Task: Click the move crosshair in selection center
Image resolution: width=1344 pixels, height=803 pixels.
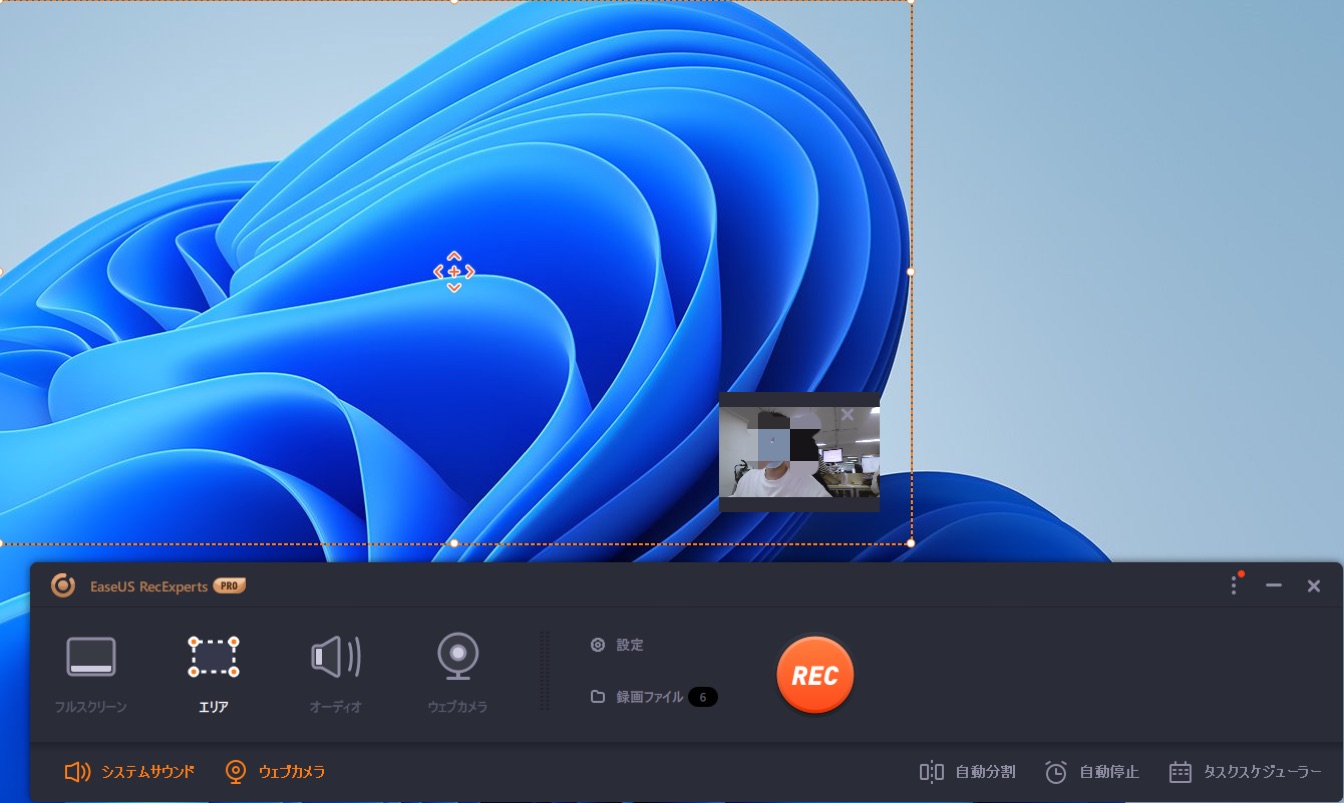Action: click(454, 272)
